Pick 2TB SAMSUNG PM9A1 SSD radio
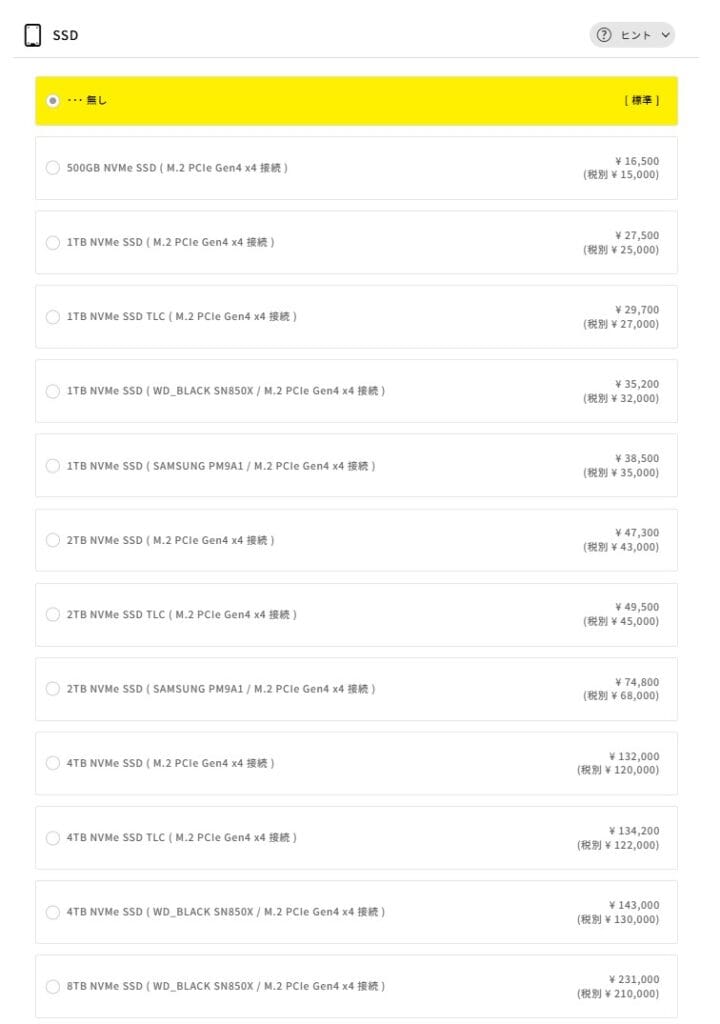Viewport: 720px width, 1024px height. (53, 689)
